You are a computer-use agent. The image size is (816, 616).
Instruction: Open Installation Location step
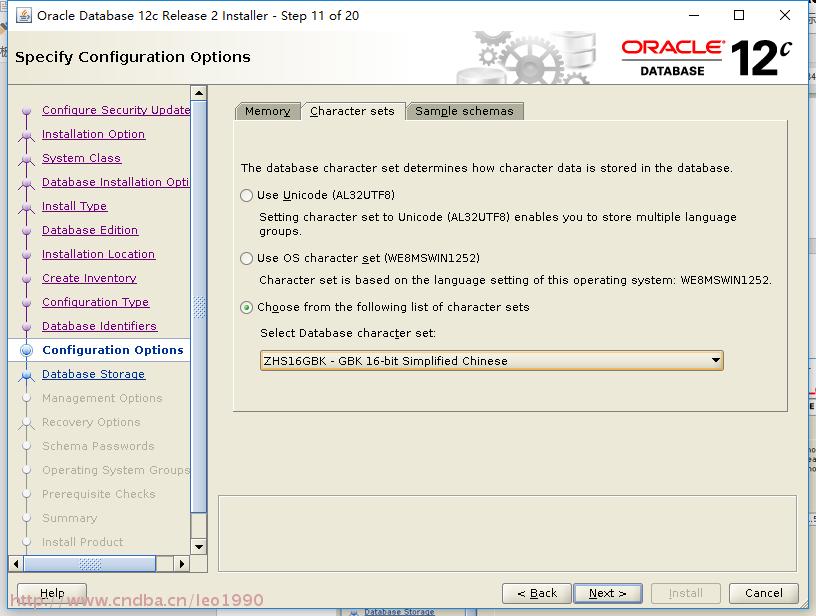(x=98, y=254)
